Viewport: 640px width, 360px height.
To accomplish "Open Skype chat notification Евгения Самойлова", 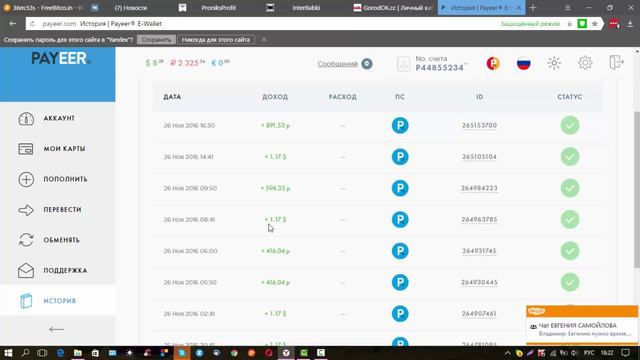I will click(582, 329).
